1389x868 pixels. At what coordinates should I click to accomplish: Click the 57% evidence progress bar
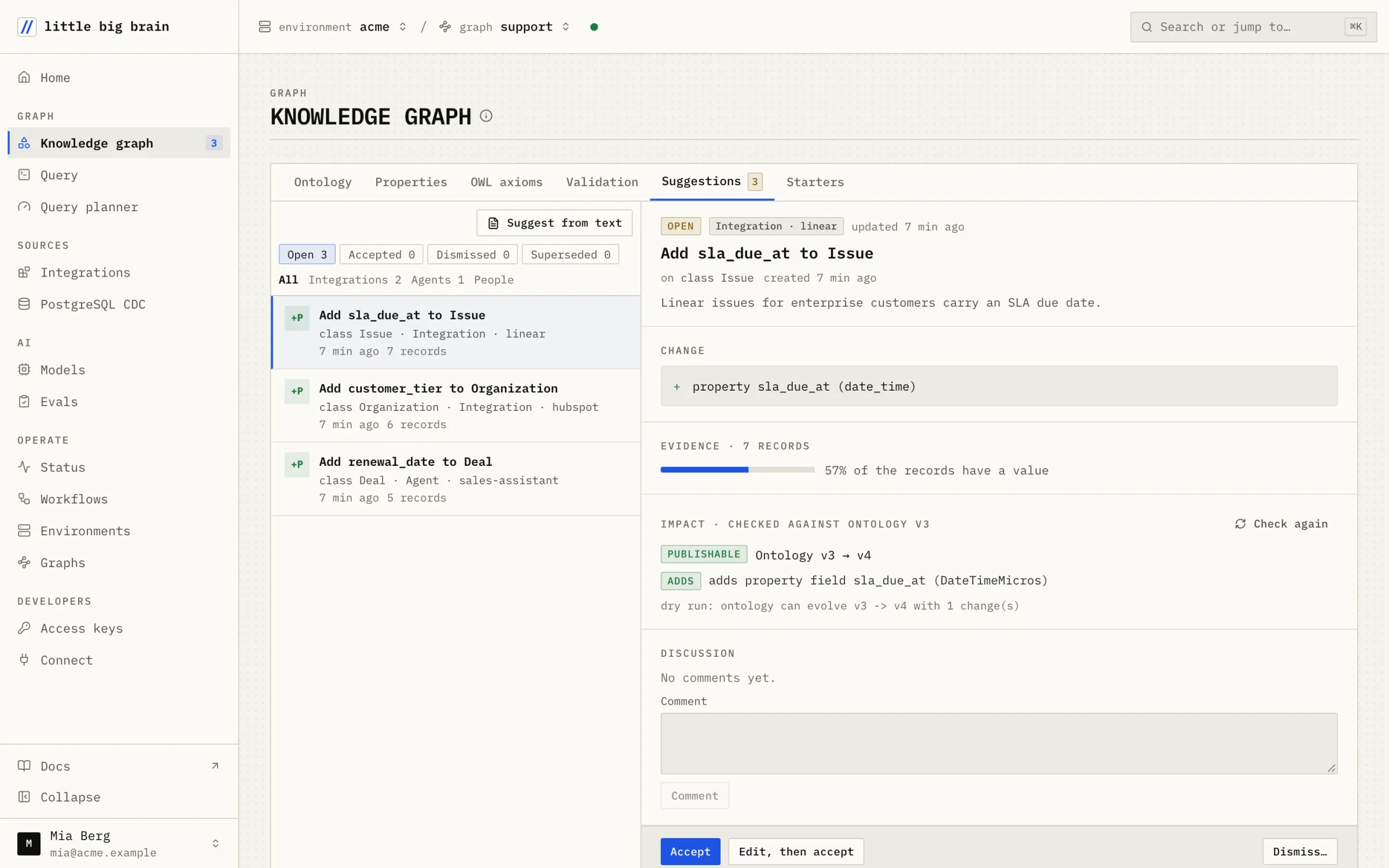(x=737, y=470)
